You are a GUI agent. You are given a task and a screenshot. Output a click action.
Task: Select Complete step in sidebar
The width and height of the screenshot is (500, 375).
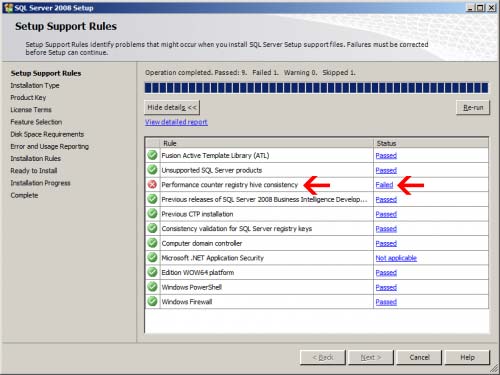point(24,195)
